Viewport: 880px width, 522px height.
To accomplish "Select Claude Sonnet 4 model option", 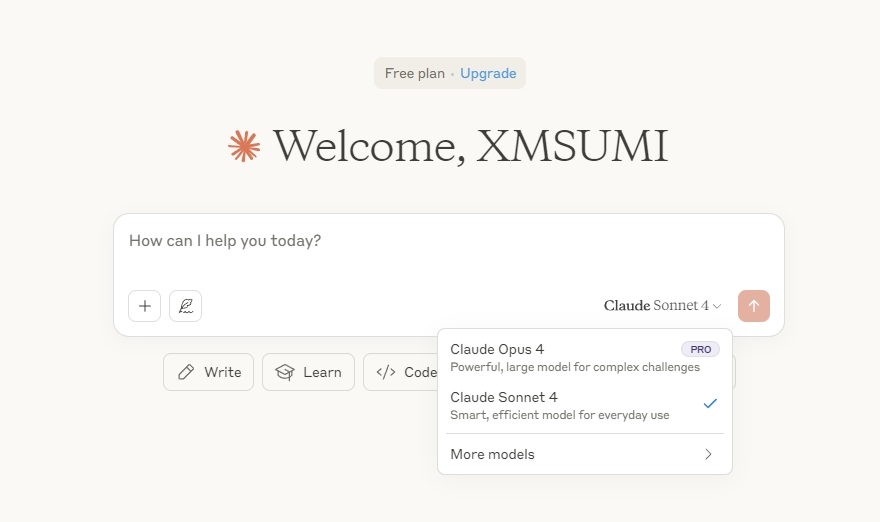I will point(585,406).
